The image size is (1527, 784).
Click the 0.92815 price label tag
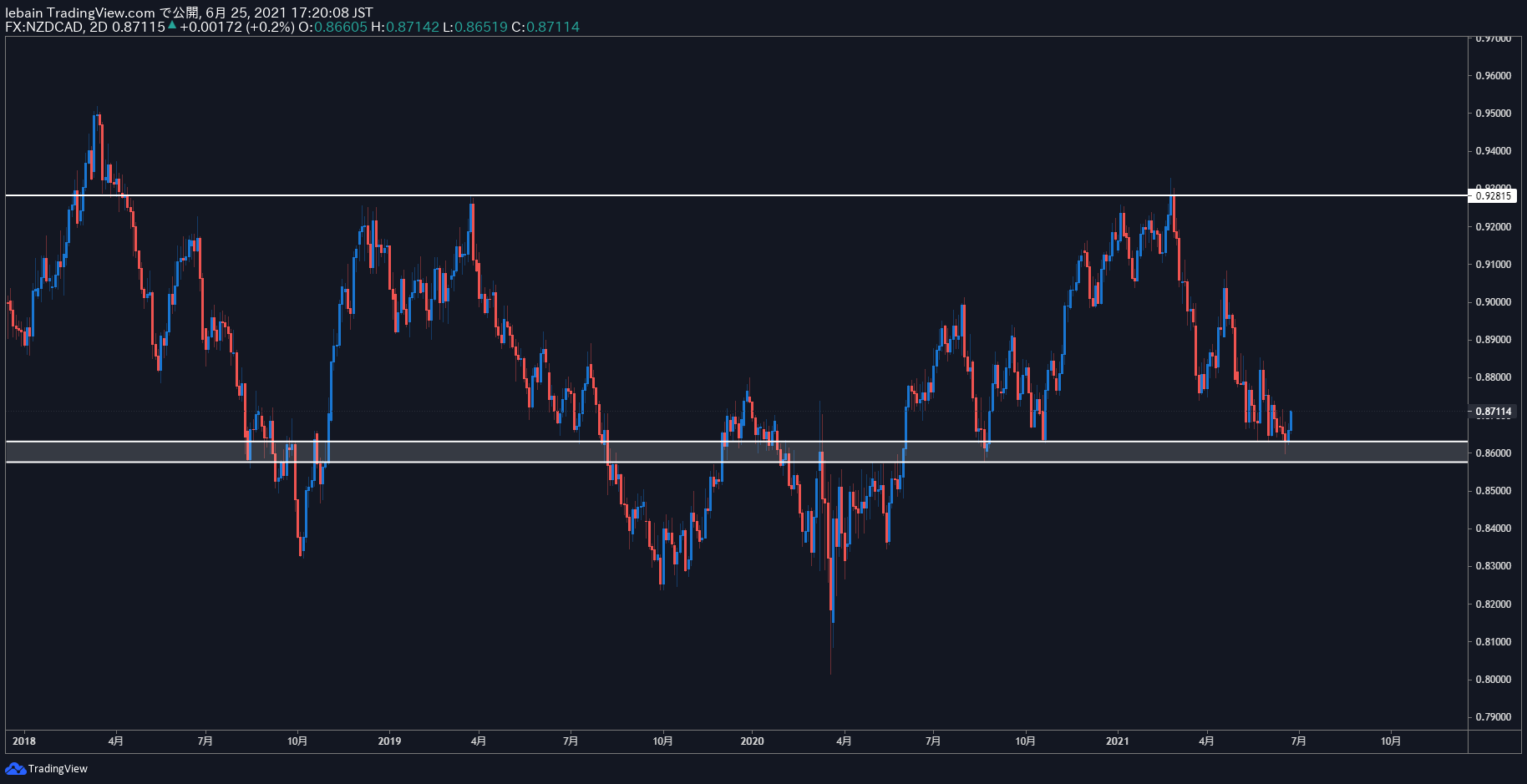pyautogui.click(x=1494, y=196)
